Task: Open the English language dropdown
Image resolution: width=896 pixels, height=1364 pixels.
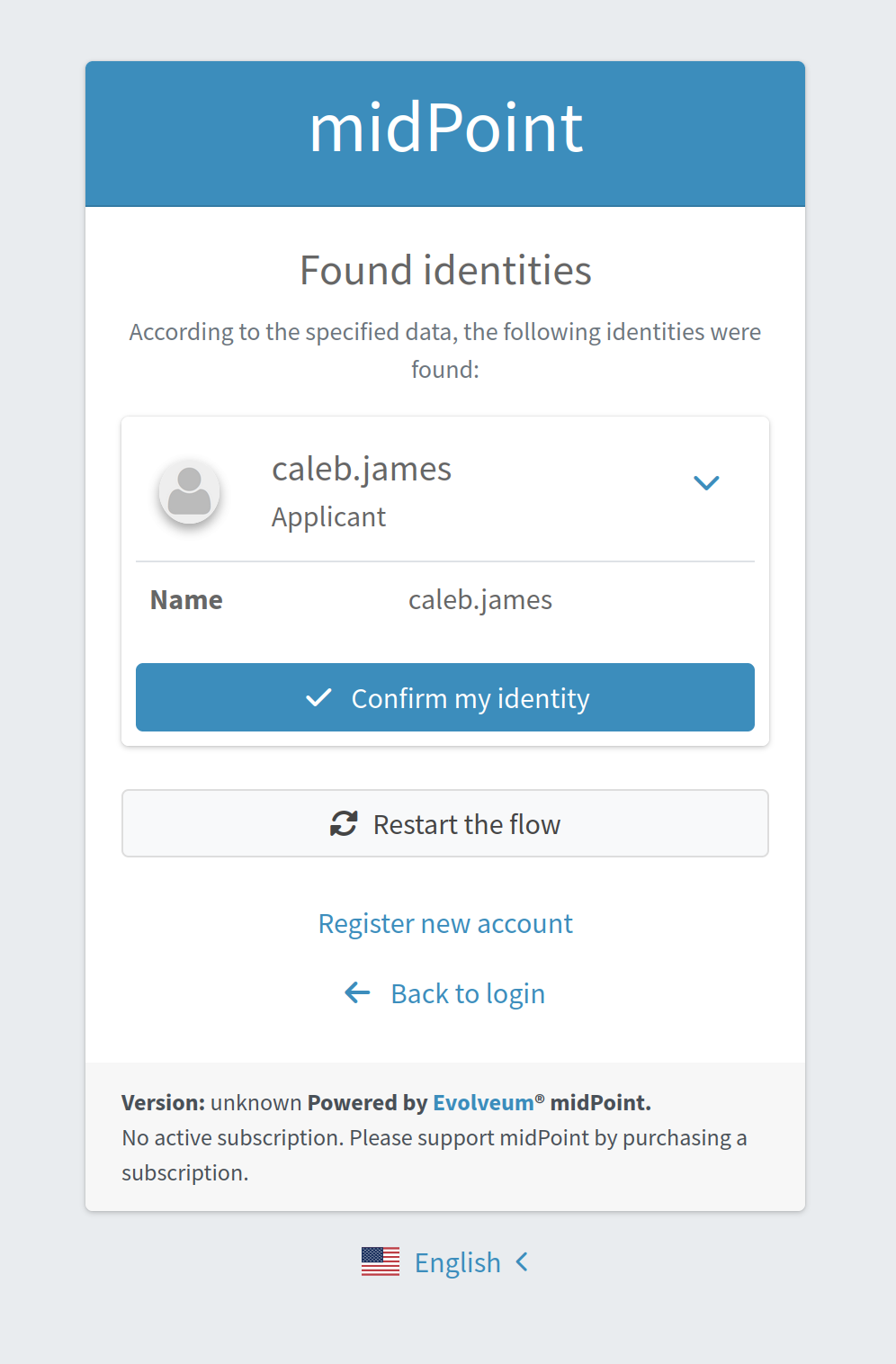Action: tap(458, 1262)
